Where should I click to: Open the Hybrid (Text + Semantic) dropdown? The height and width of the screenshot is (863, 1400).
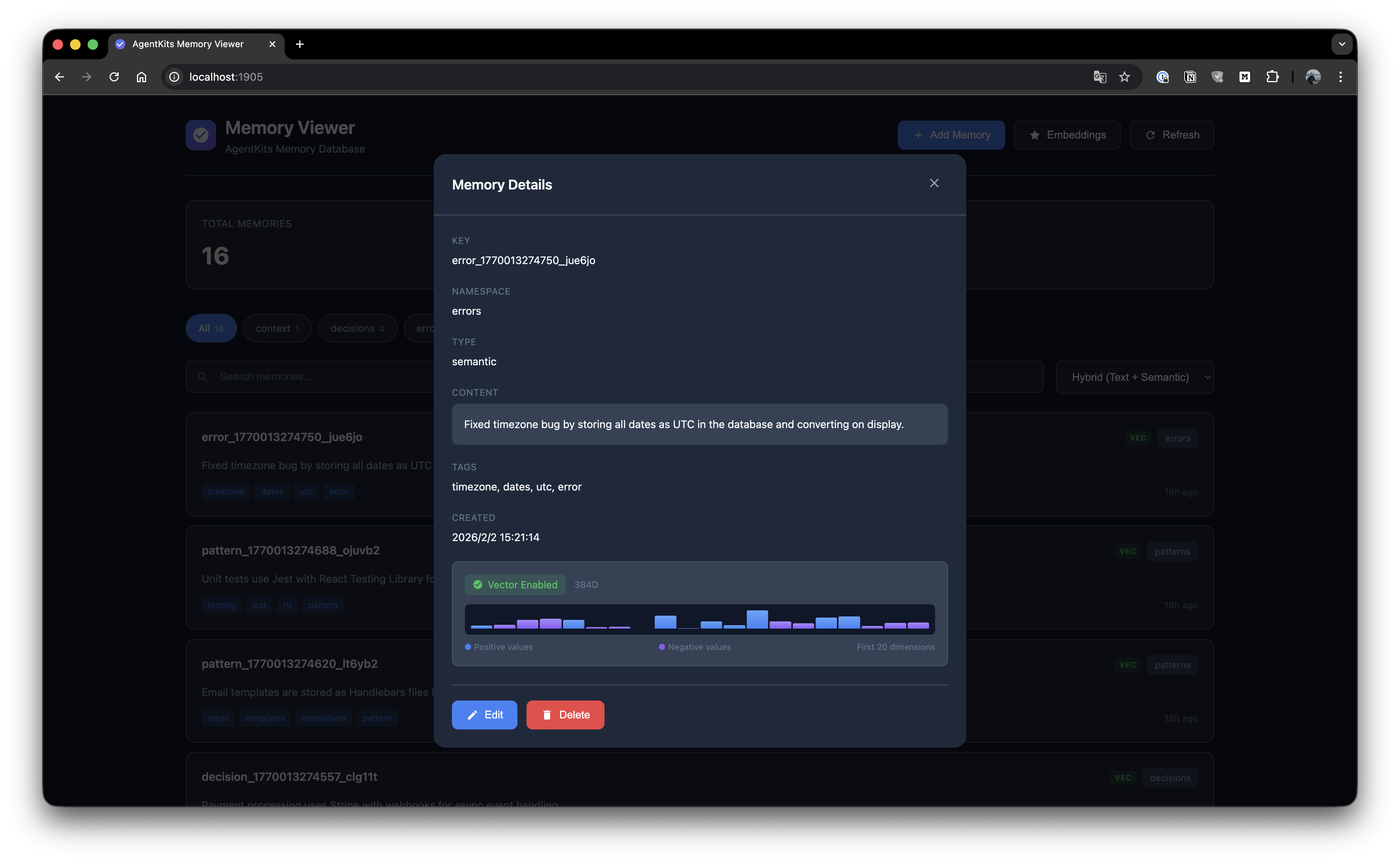1134,377
